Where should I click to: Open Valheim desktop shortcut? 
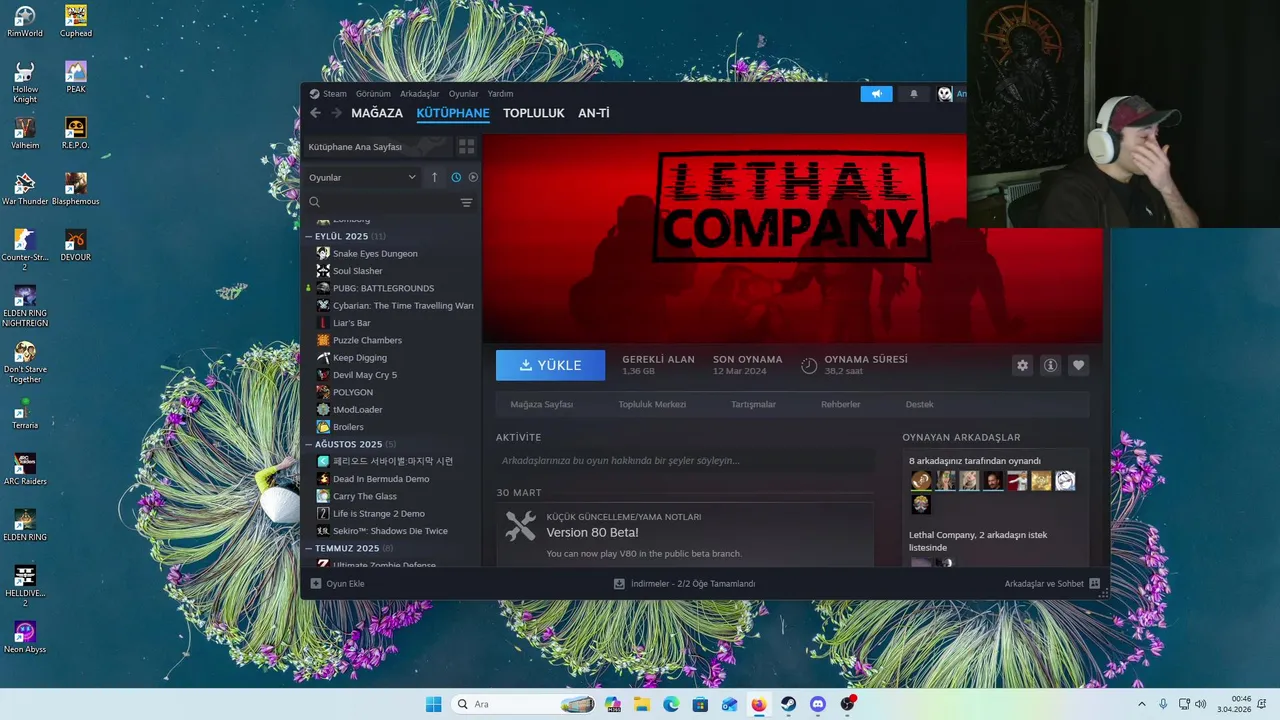(25, 133)
